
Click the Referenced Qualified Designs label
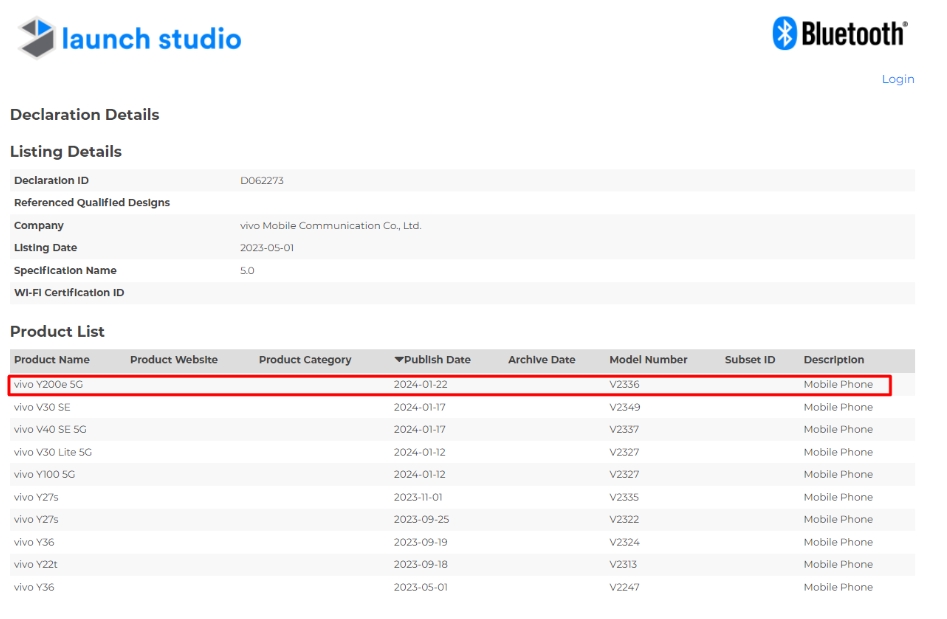tap(92, 203)
